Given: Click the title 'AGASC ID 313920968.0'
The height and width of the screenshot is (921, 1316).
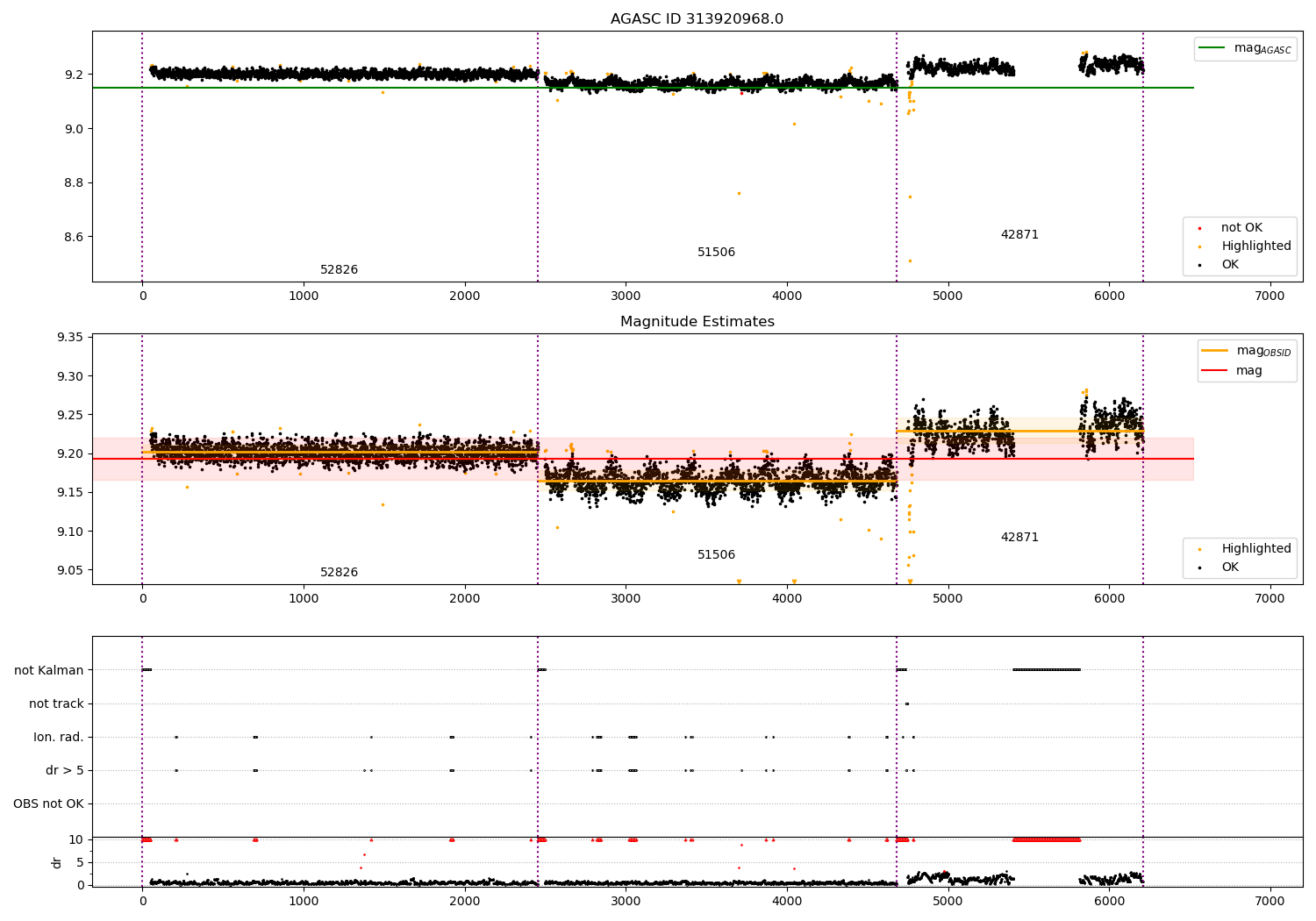Looking at the screenshot, I should 697,19.
